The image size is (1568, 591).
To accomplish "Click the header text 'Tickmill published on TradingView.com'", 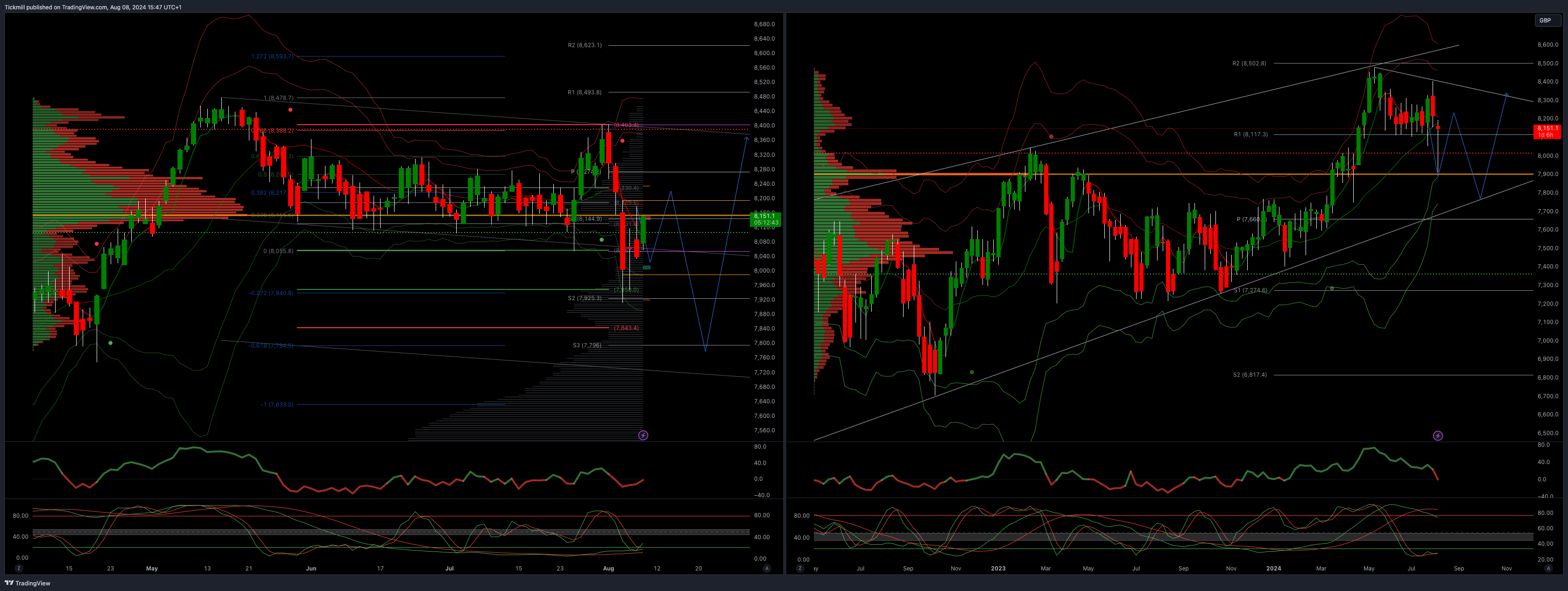I will 56,7.
